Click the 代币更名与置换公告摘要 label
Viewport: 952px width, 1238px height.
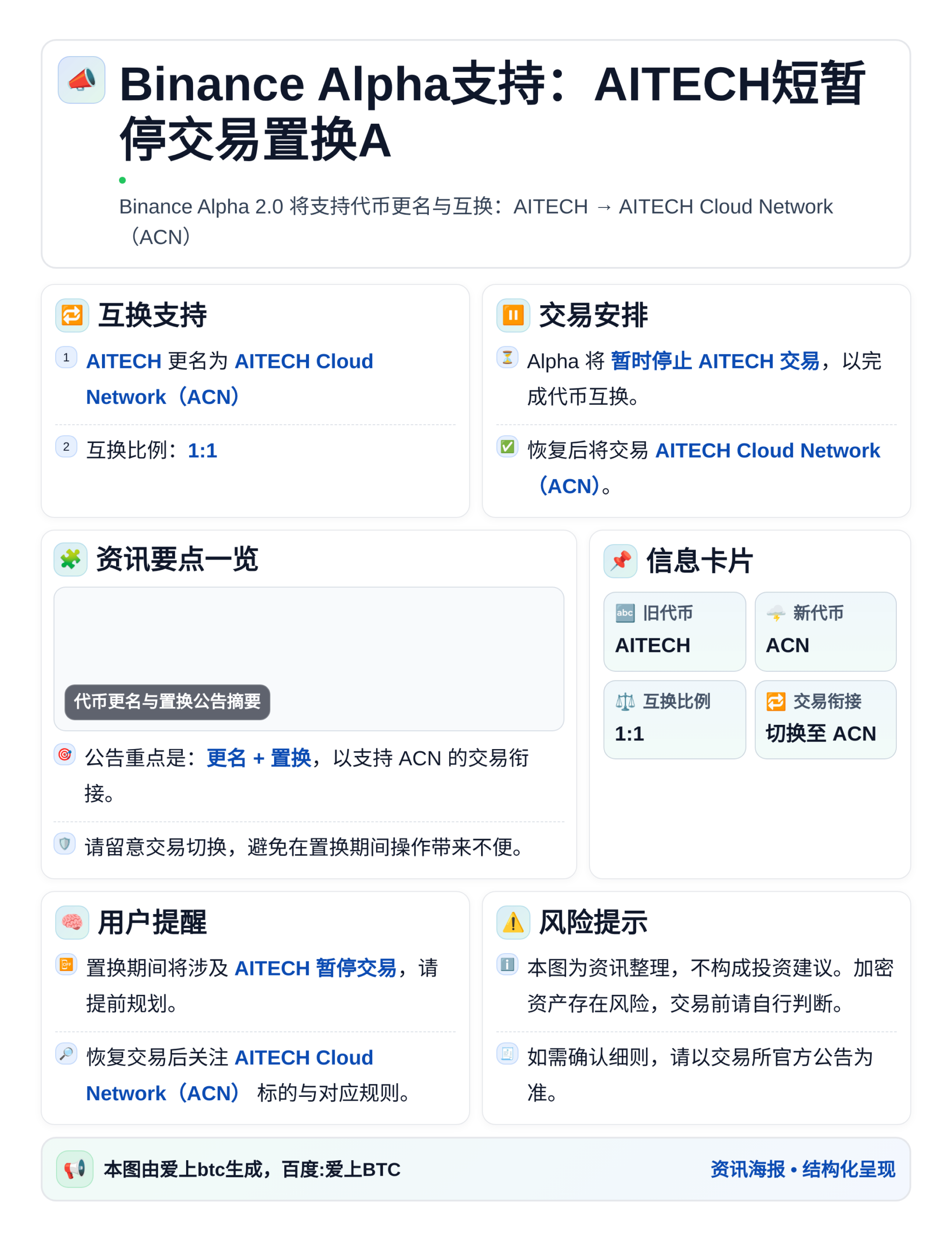tap(167, 702)
